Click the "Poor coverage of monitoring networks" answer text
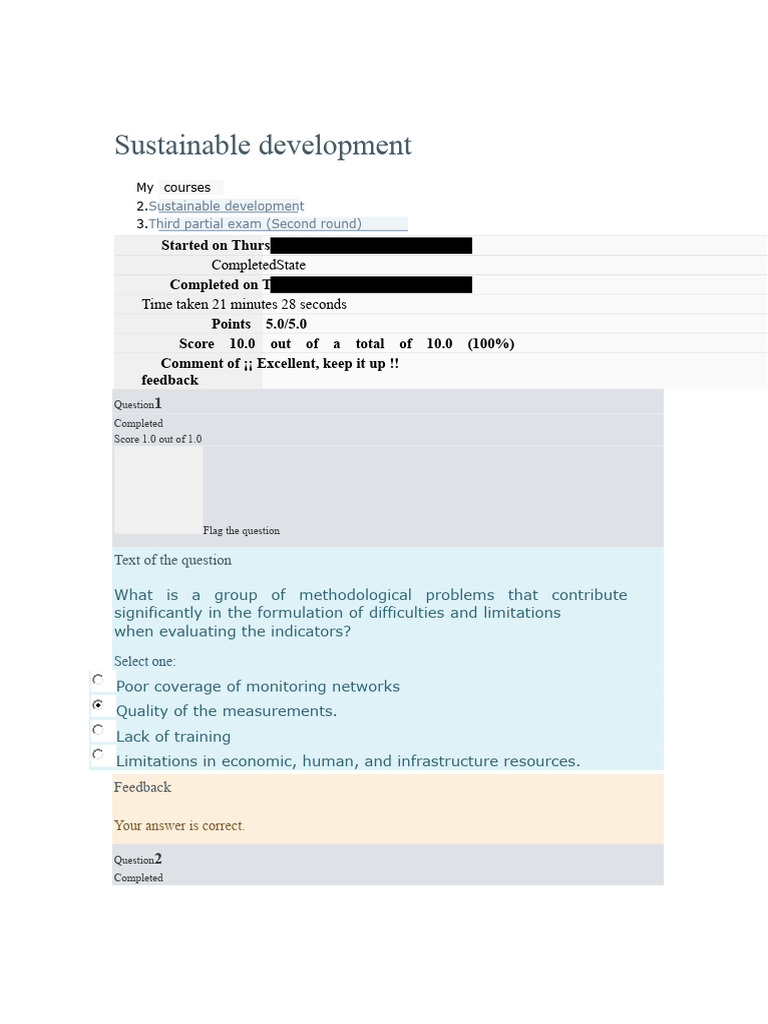 258,686
